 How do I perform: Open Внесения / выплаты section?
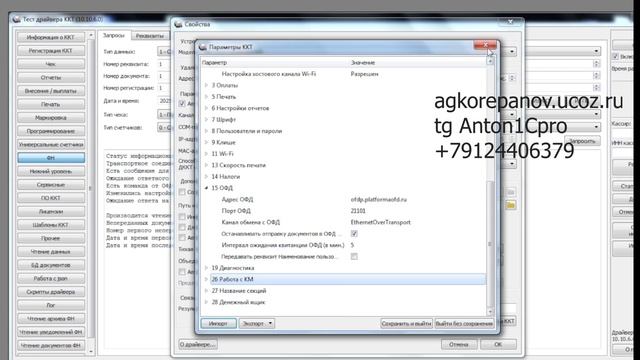point(51,91)
